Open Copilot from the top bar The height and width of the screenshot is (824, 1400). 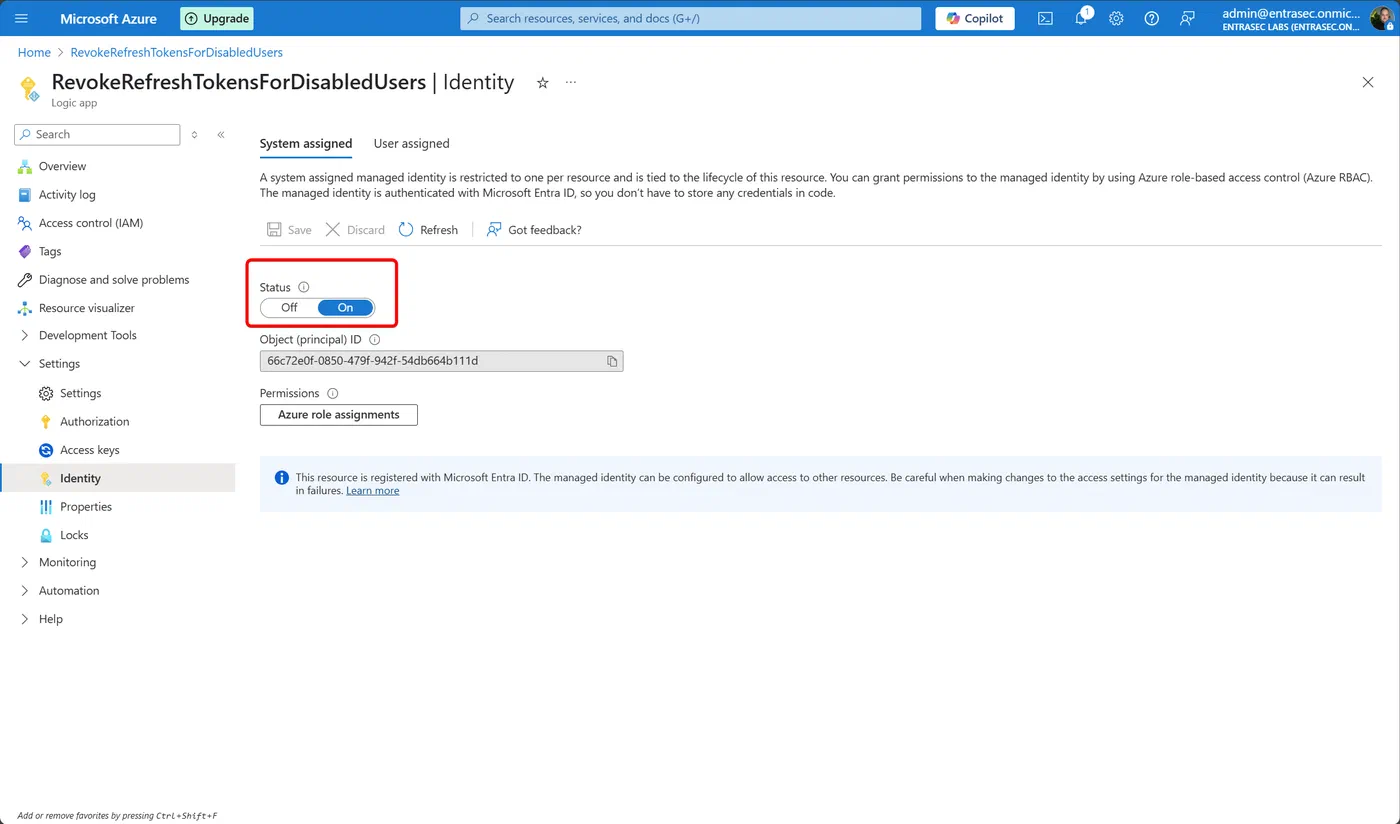[x=975, y=18]
